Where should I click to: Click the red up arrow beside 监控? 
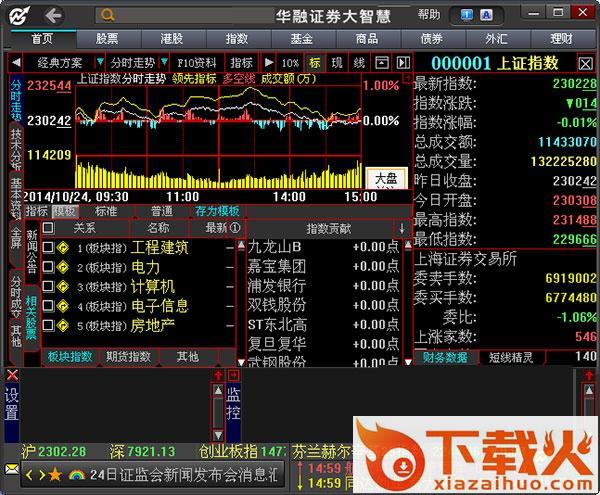pos(218,375)
